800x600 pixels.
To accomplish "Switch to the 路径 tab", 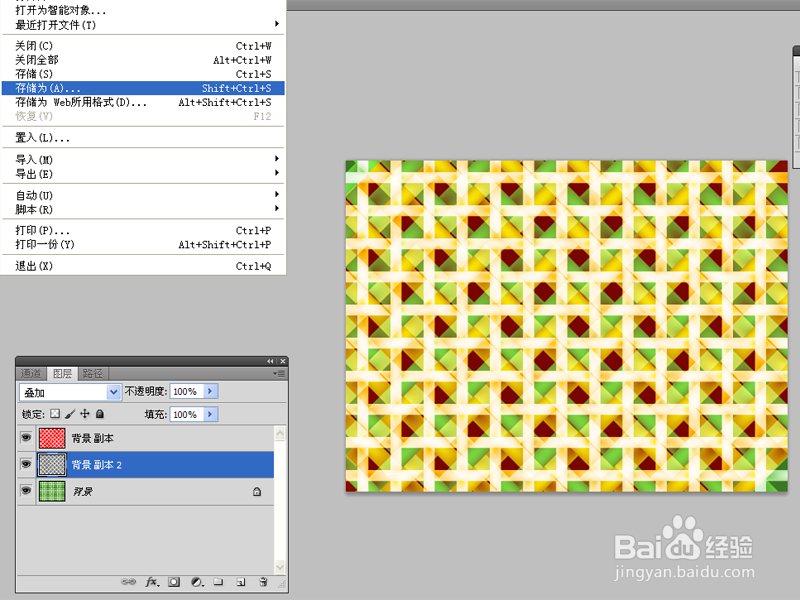I will pyautogui.click(x=93, y=373).
